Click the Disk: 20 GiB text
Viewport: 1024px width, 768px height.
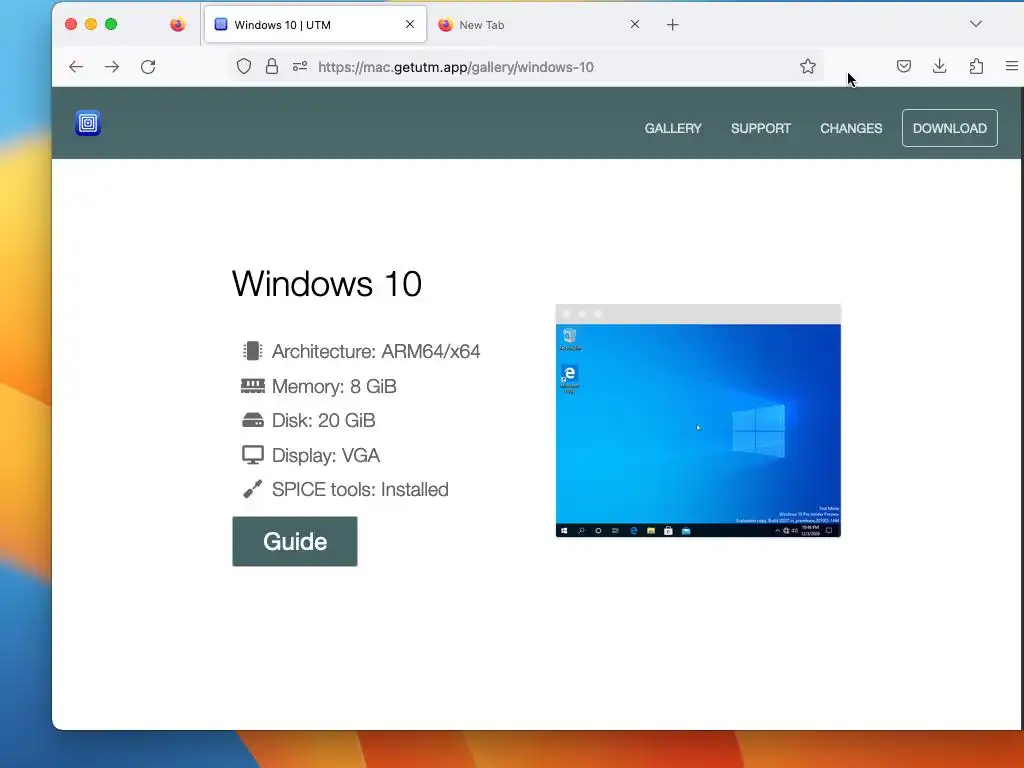pyautogui.click(x=323, y=421)
